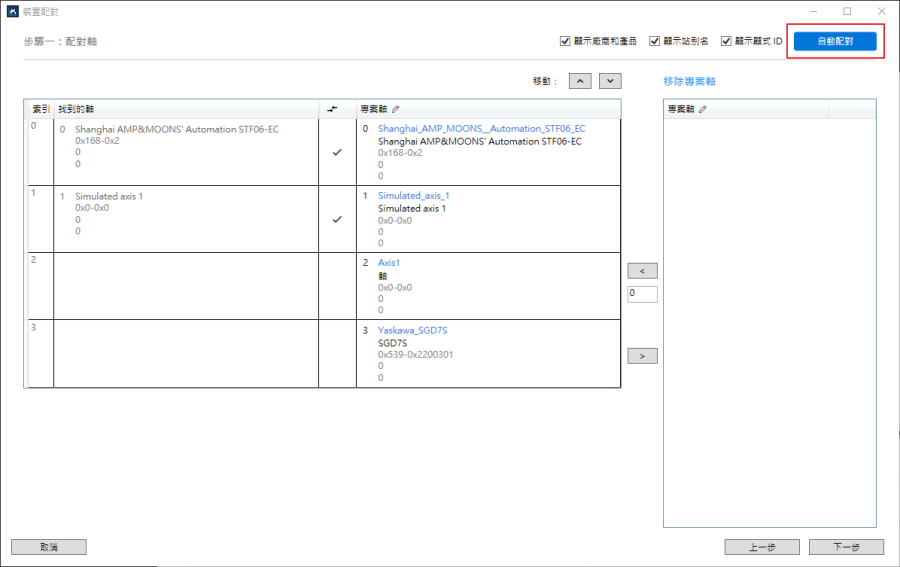Click the pairing checkmark for Simulated axis 1
The image size is (900, 567).
pos(337,219)
